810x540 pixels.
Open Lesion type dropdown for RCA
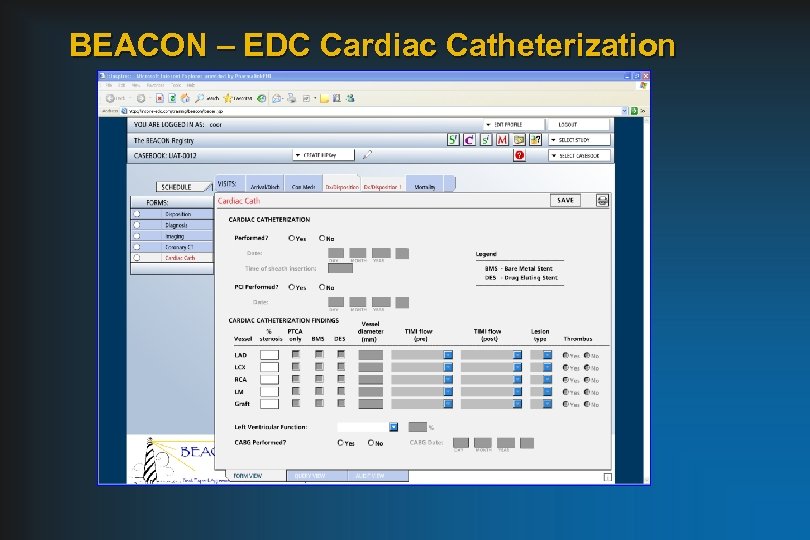pos(547,379)
